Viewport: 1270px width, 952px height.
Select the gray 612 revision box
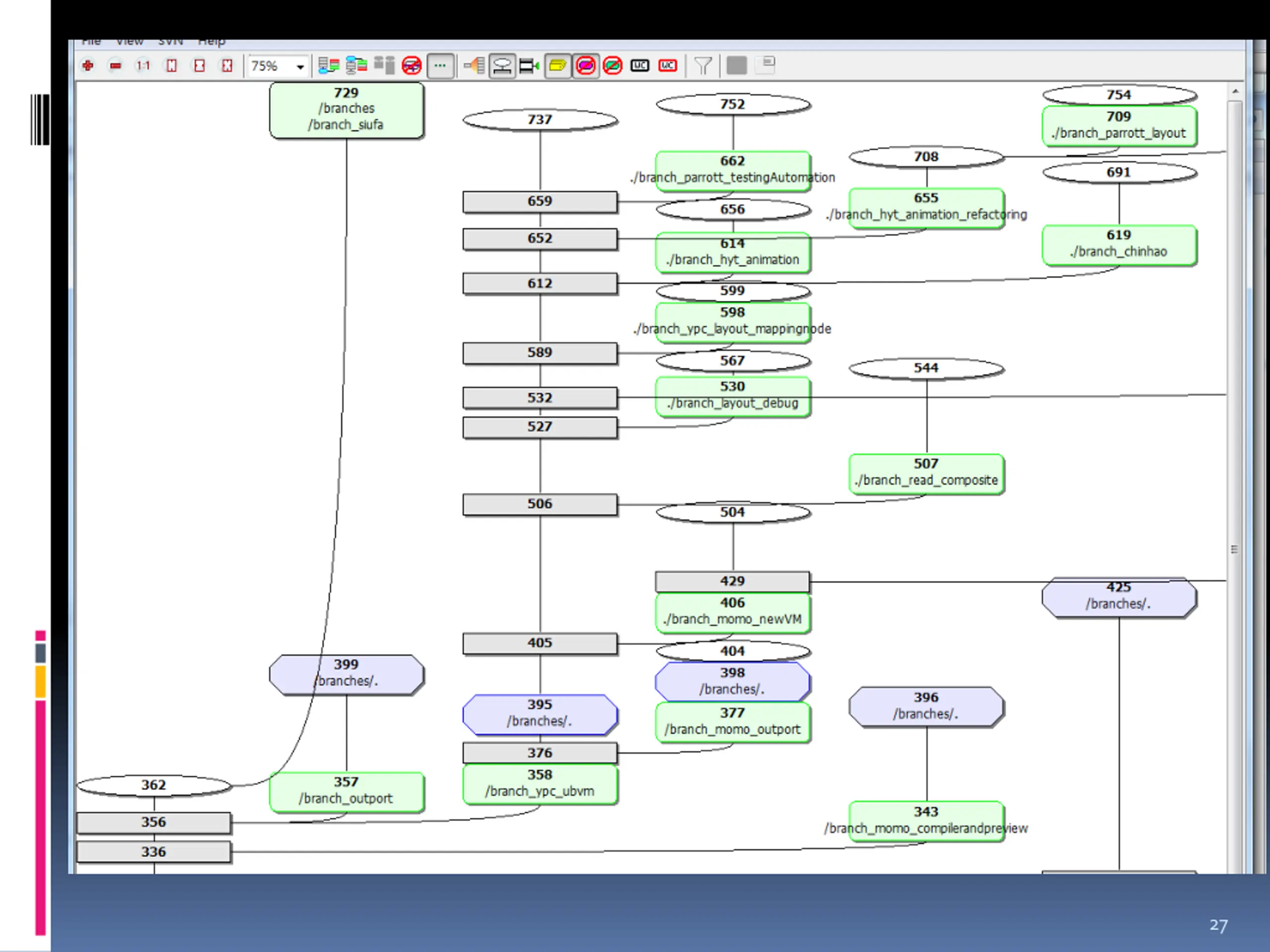540,284
